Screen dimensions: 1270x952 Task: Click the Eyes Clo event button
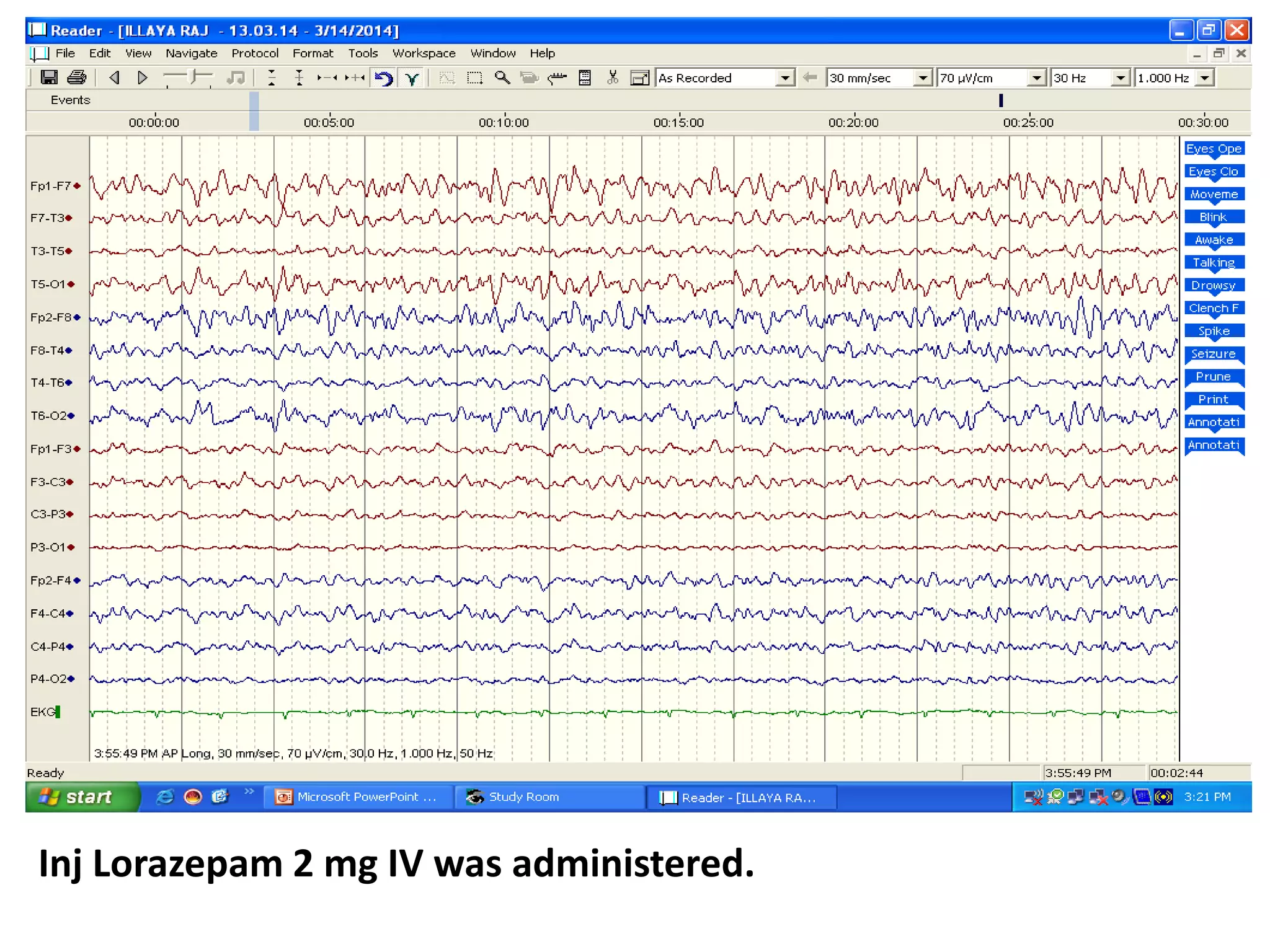[x=1214, y=172]
